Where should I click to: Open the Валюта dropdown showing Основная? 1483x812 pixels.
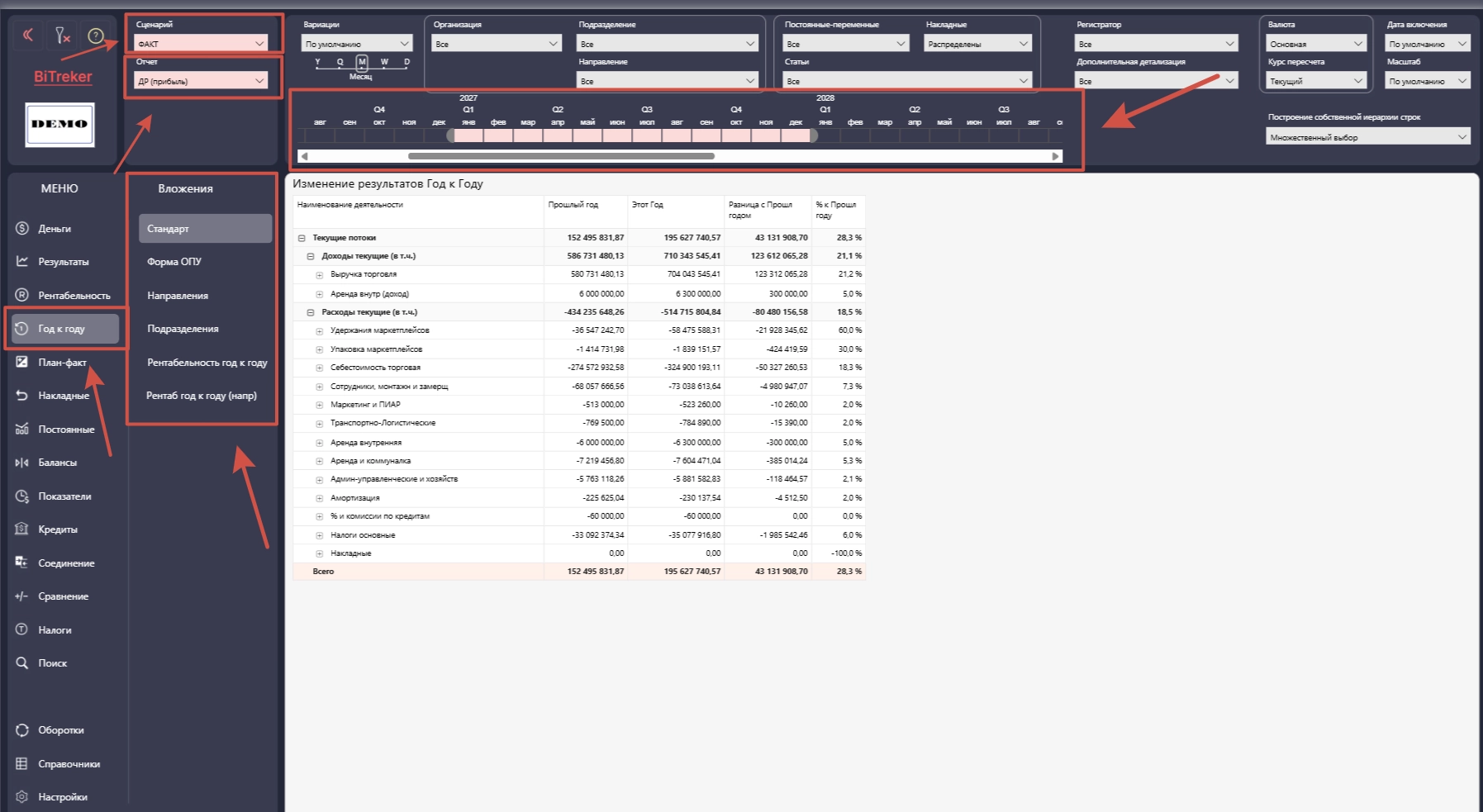pyautogui.click(x=1316, y=44)
